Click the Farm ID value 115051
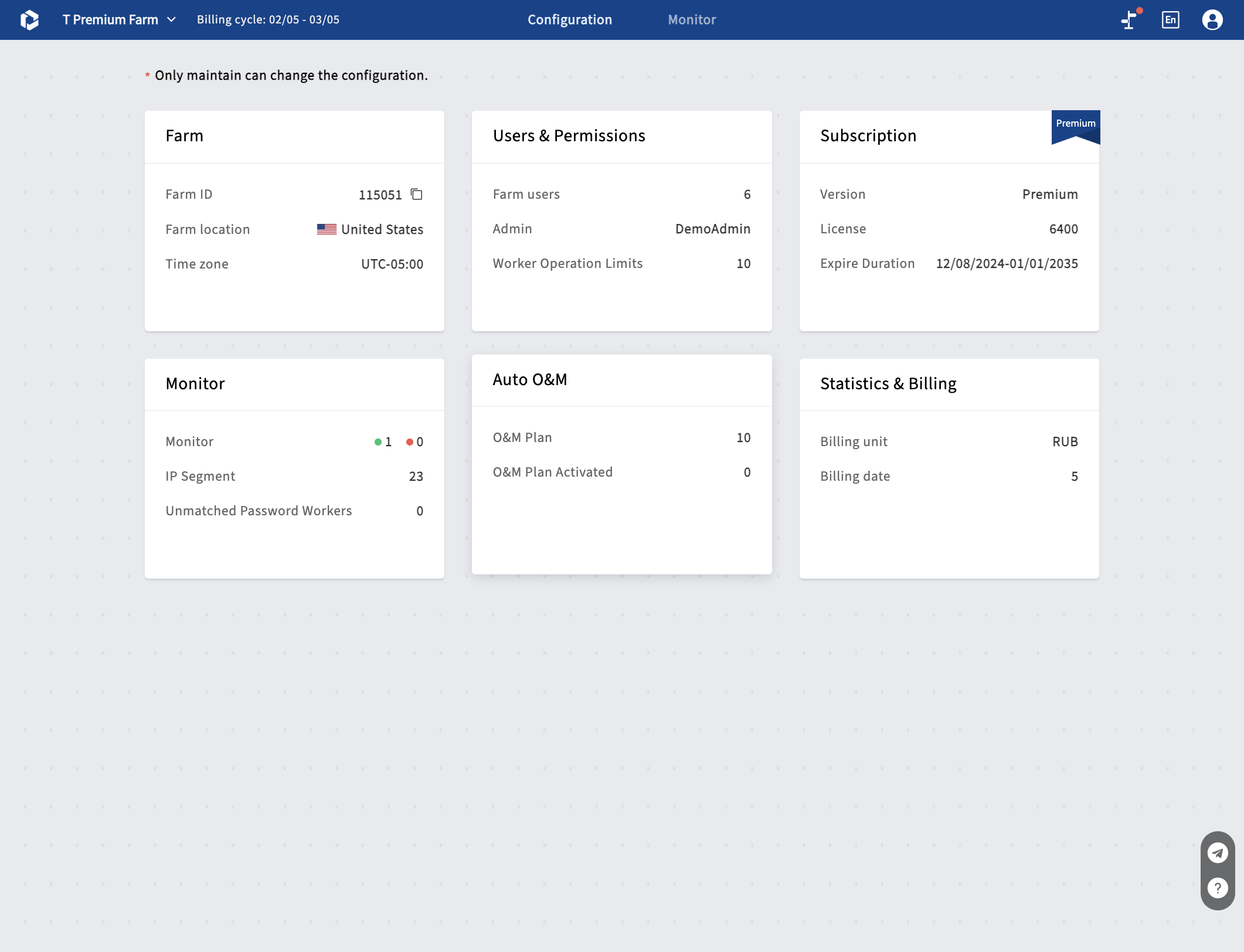1244x952 pixels. pyautogui.click(x=380, y=195)
